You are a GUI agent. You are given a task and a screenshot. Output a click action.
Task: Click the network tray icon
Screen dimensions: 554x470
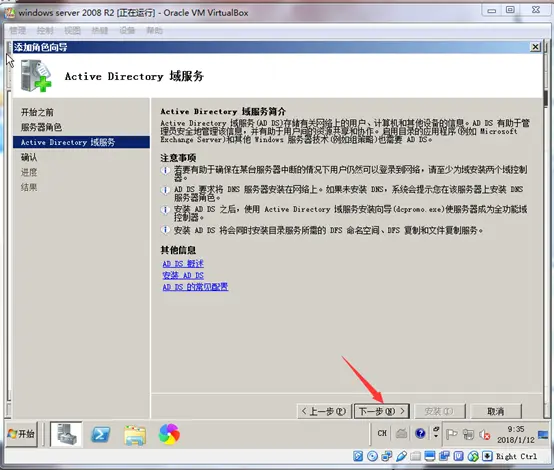(x=468, y=434)
